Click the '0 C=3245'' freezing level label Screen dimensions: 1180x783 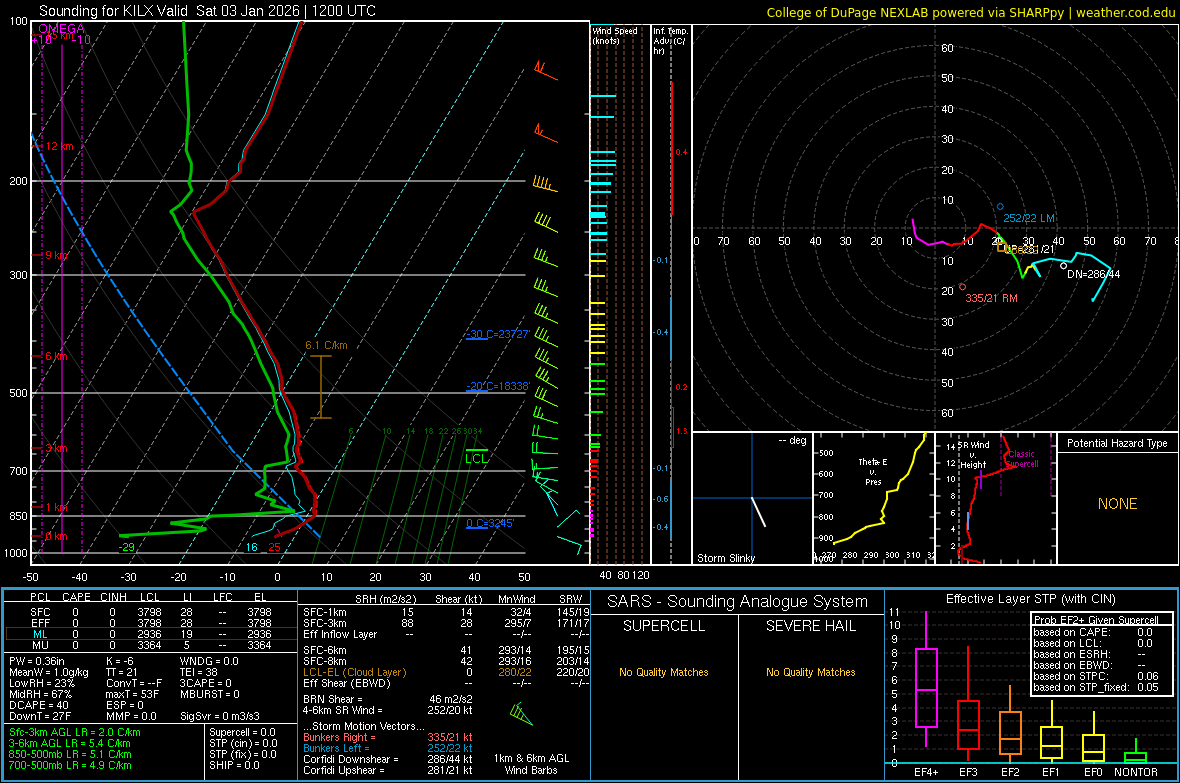coord(490,523)
